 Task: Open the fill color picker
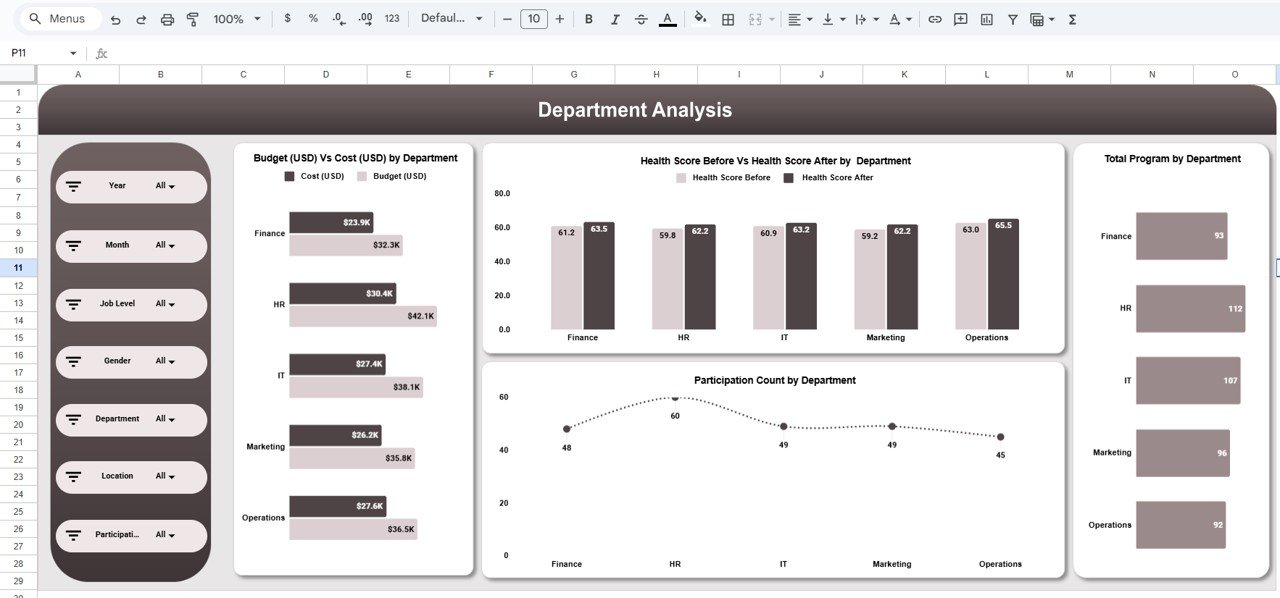[x=700, y=19]
